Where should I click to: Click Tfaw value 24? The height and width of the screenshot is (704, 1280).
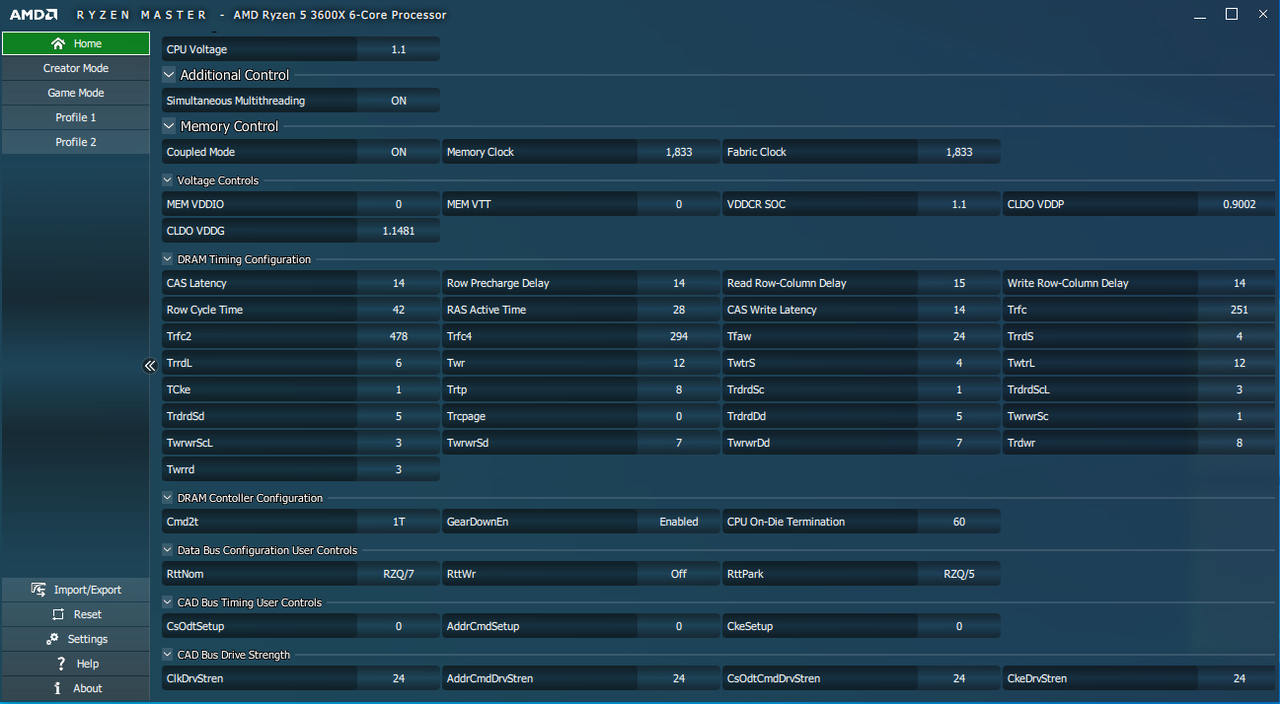[959, 336]
